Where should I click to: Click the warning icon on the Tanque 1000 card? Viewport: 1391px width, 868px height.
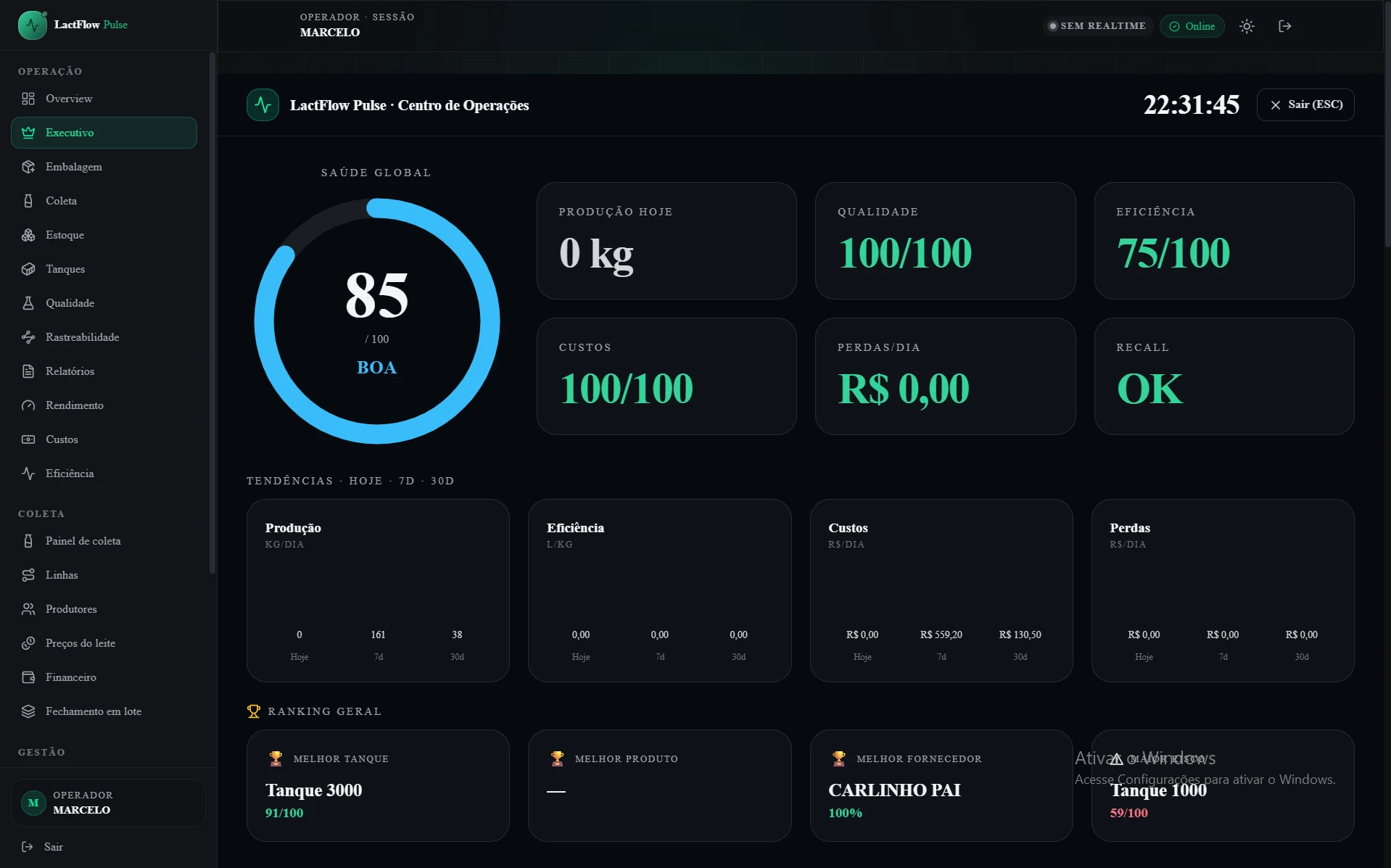1117,759
